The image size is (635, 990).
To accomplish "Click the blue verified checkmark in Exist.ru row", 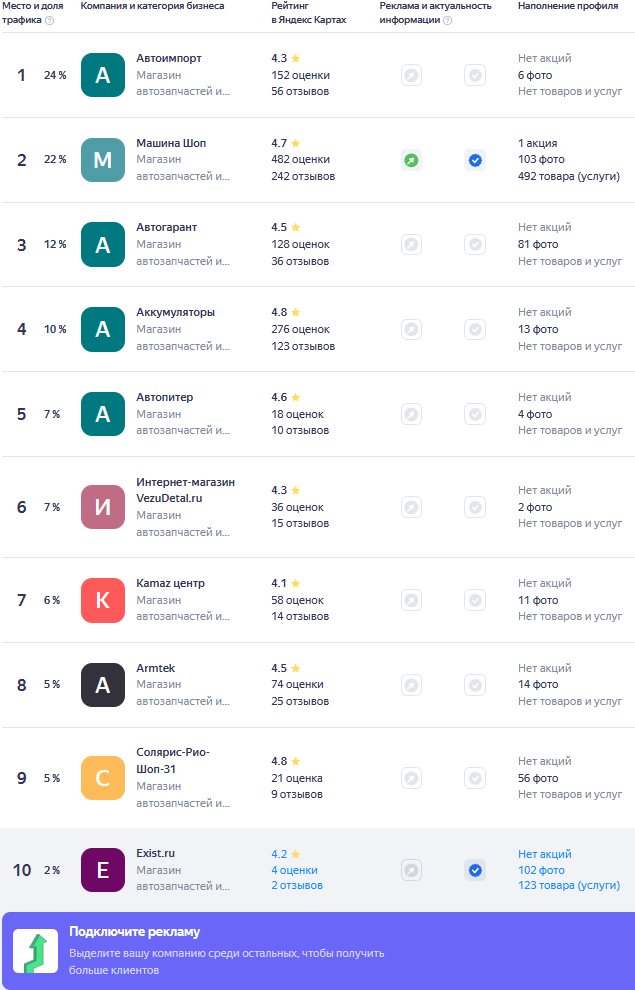I will click(475, 871).
